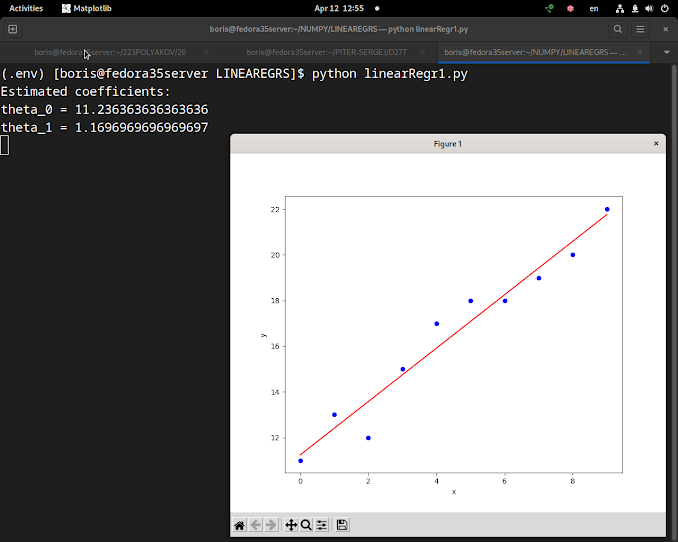Close the NUMPY/LINEAREGRS tab
Image resolution: width=678 pixels, height=542 pixels.
pyautogui.click(x=640, y=52)
